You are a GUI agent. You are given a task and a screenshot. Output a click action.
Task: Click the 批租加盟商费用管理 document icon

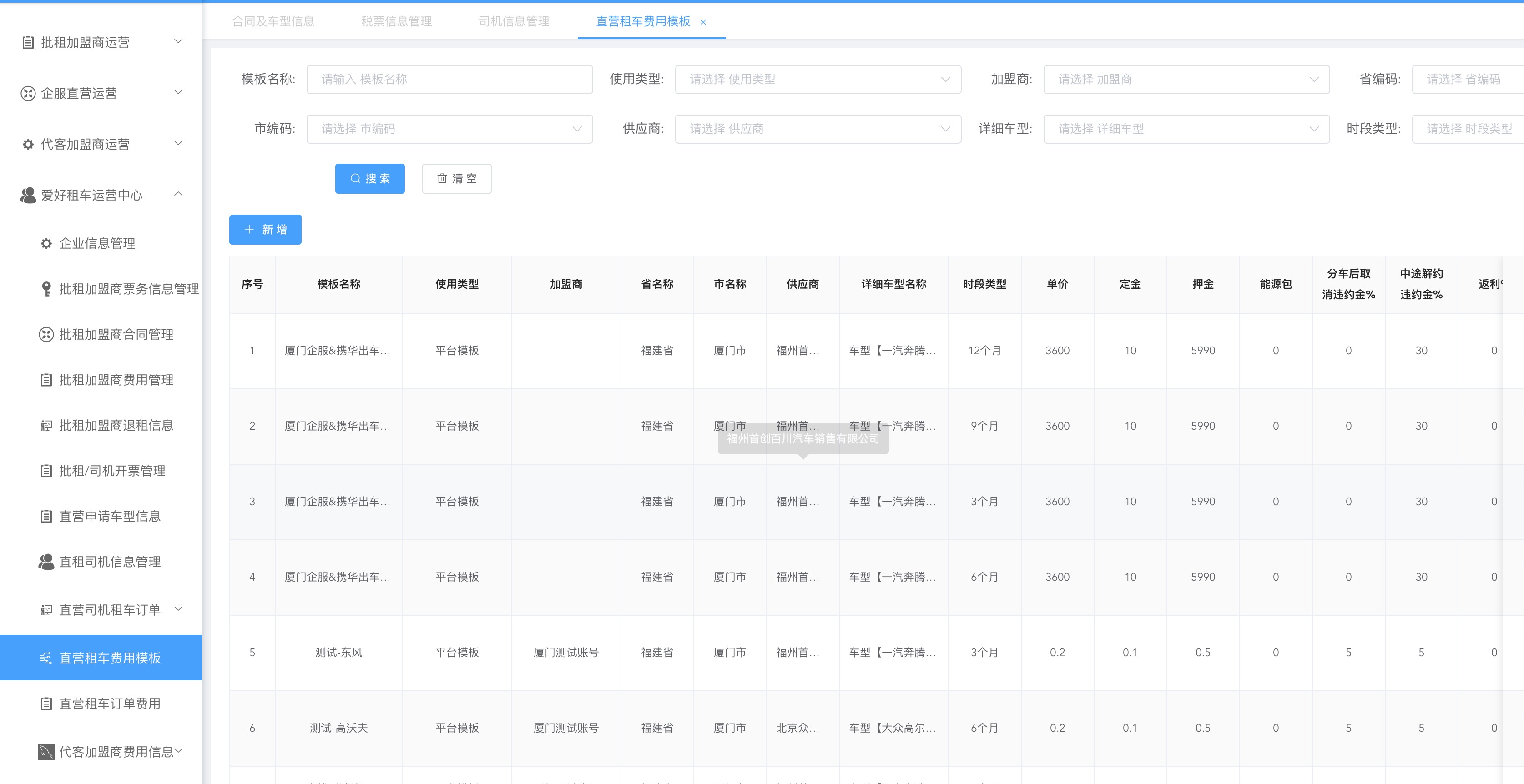pyautogui.click(x=46, y=380)
